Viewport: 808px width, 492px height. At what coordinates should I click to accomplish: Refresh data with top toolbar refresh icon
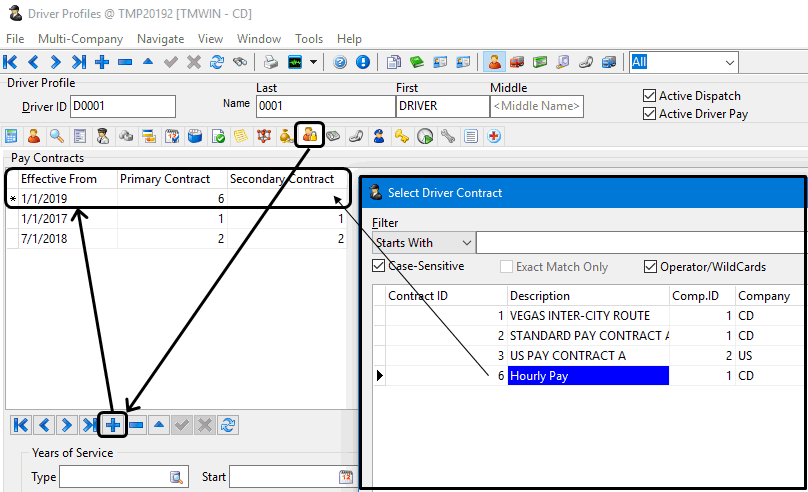coord(217,62)
